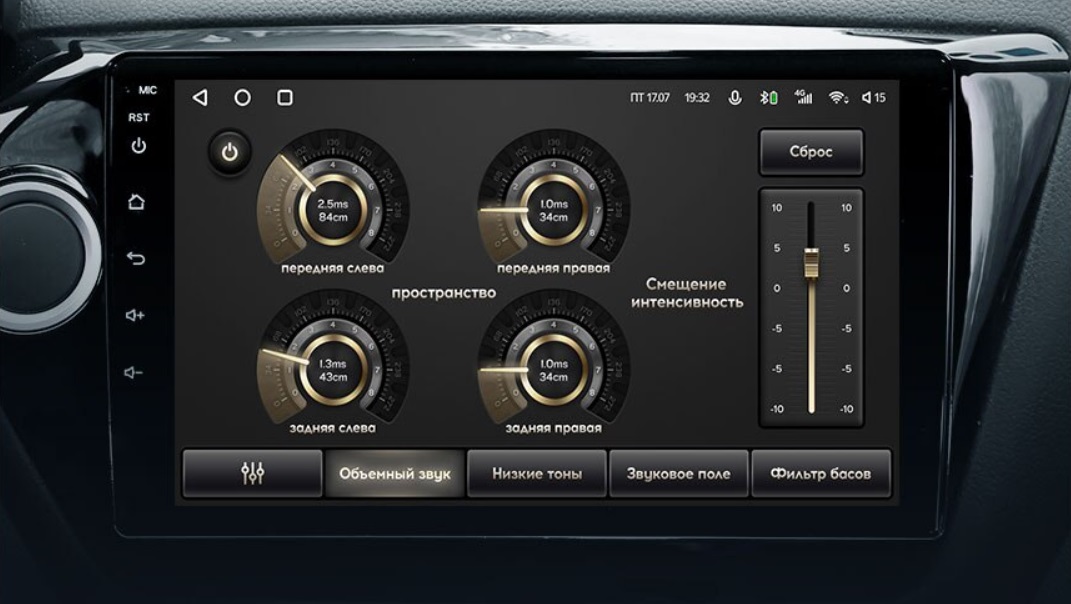The height and width of the screenshot is (604, 1071).
Task: Open the recent apps square icon
Action: point(285,98)
